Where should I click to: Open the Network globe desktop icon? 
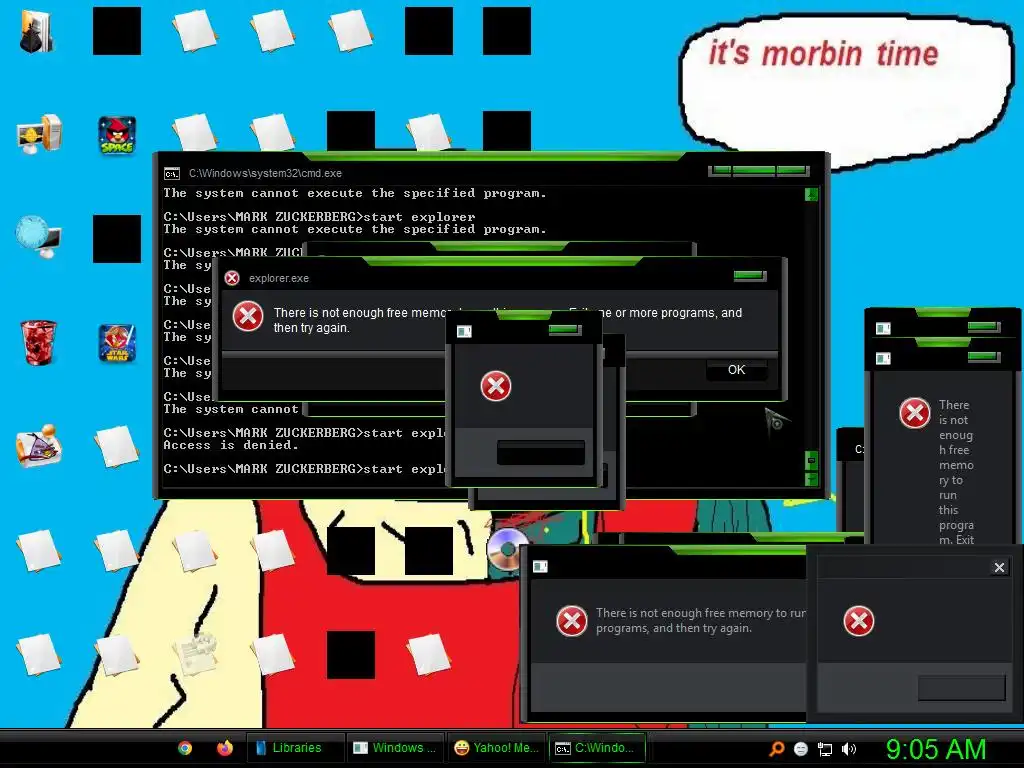(39, 236)
